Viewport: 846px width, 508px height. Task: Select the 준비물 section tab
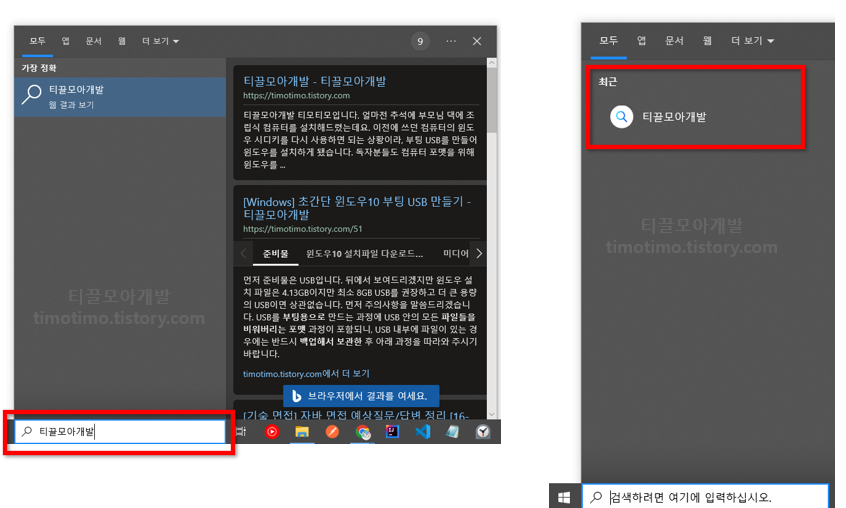(x=275, y=253)
